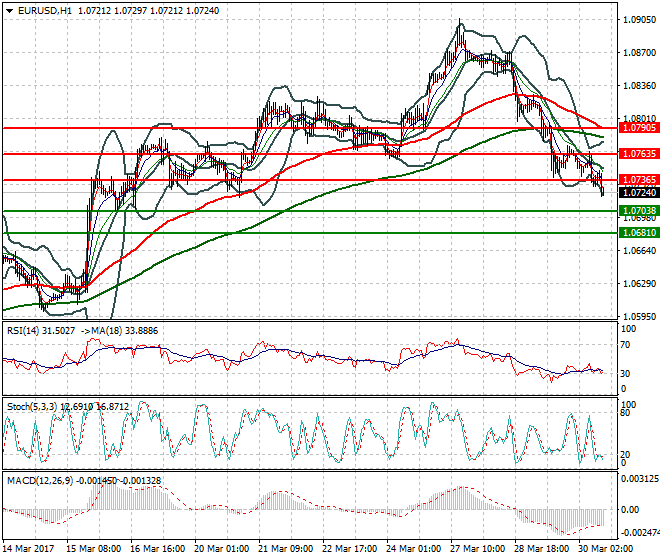
Task: Click the MACD scale value 0.003125
Action: tap(639, 478)
